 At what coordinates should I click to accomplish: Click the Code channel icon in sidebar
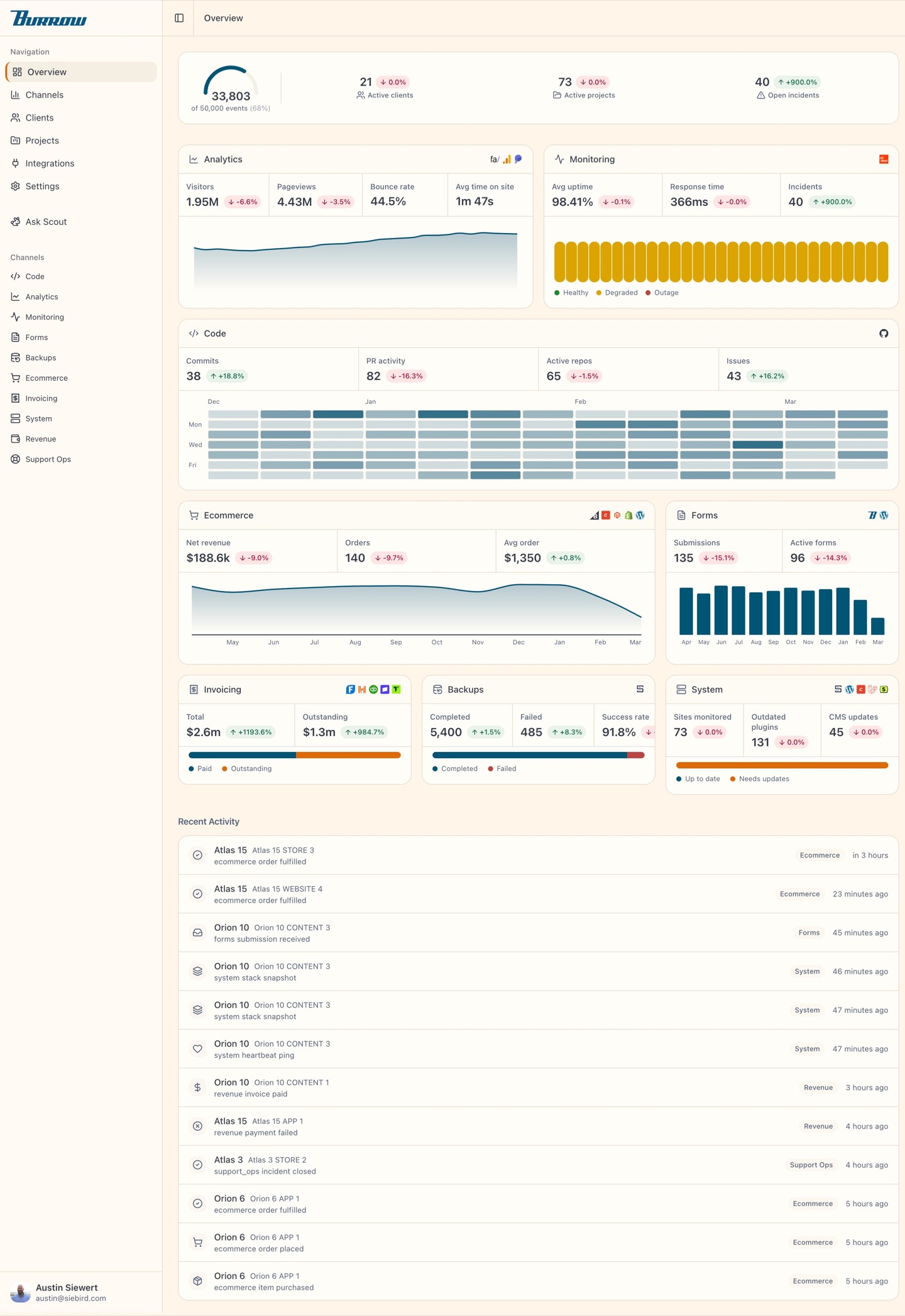pyautogui.click(x=16, y=276)
